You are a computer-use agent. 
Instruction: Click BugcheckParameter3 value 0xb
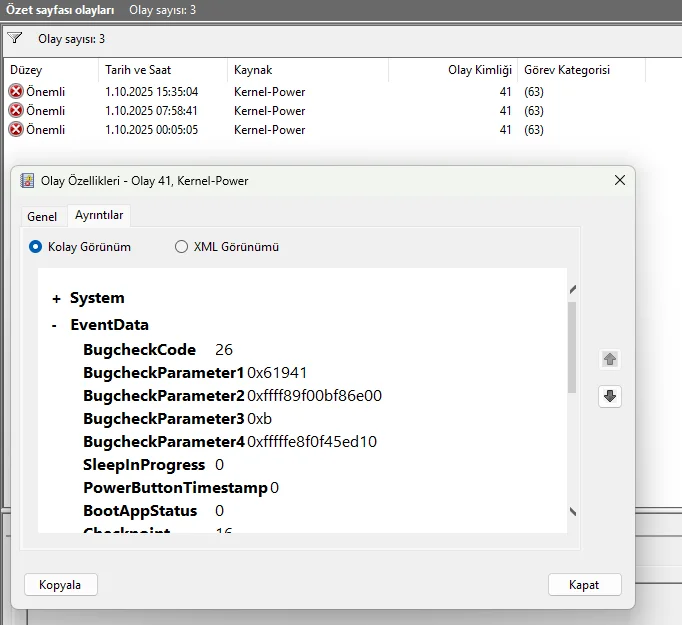click(260, 419)
